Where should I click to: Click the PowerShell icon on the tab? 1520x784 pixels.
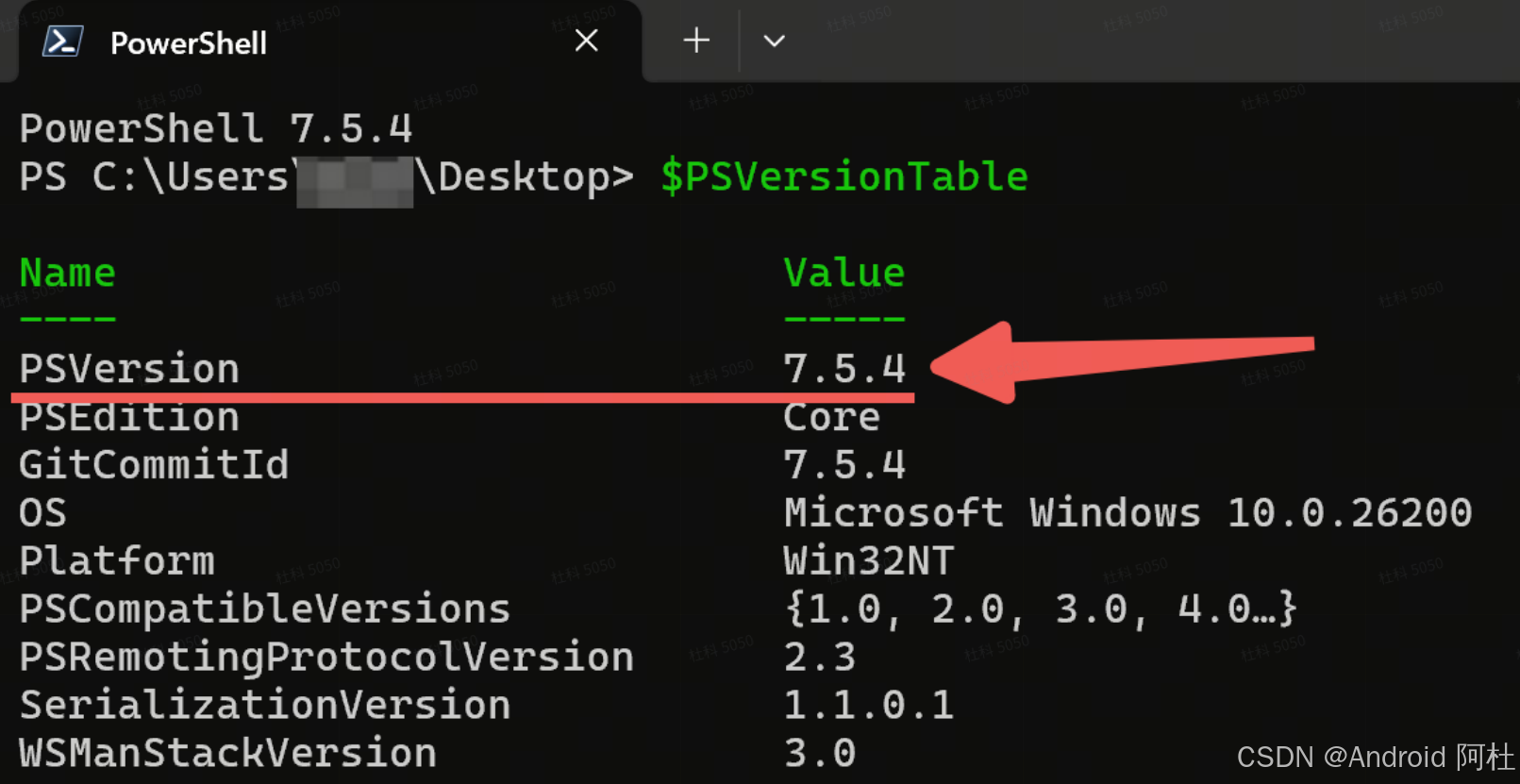pyautogui.click(x=60, y=42)
